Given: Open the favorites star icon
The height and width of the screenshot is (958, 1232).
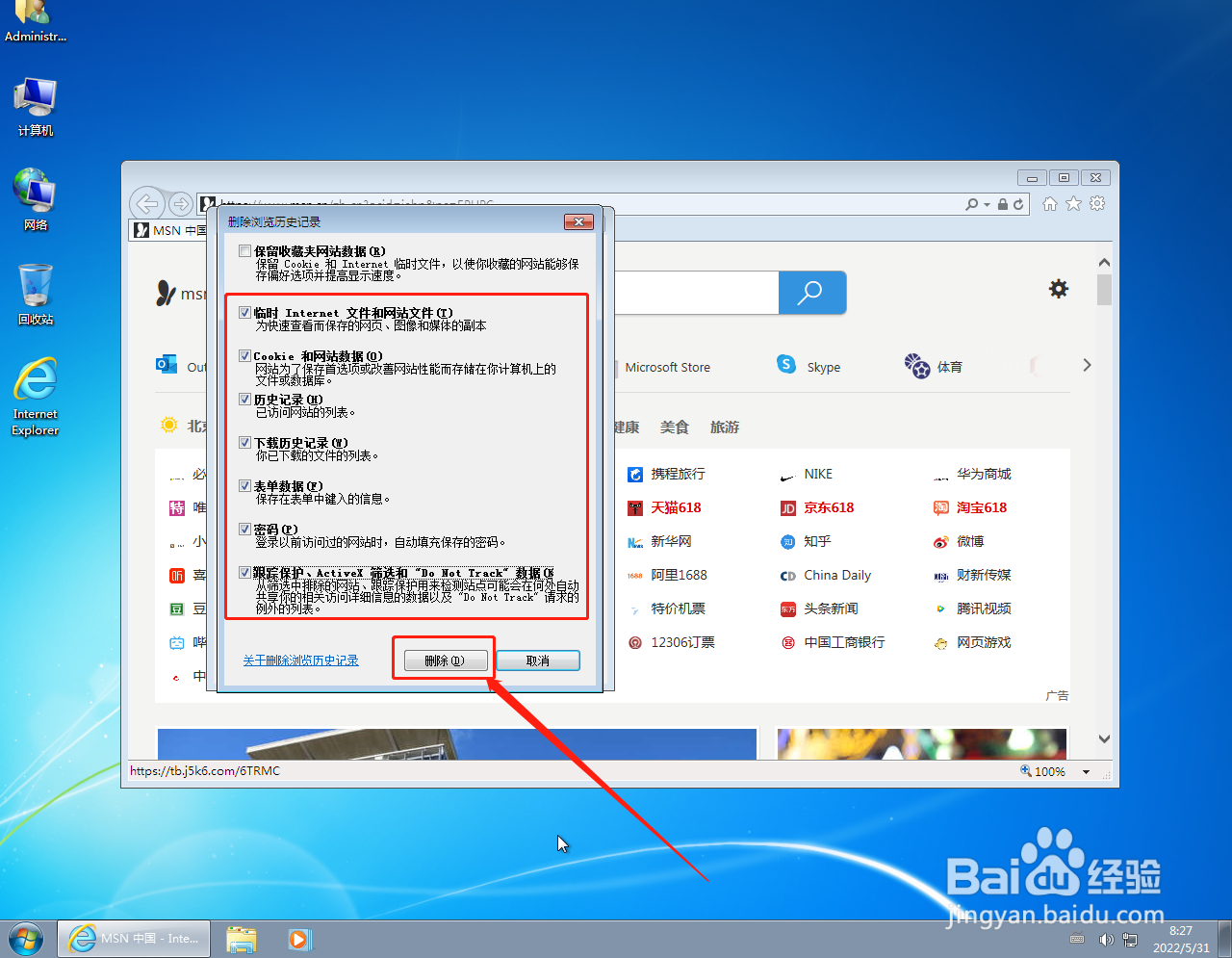Looking at the screenshot, I should click(x=1073, y=203).
